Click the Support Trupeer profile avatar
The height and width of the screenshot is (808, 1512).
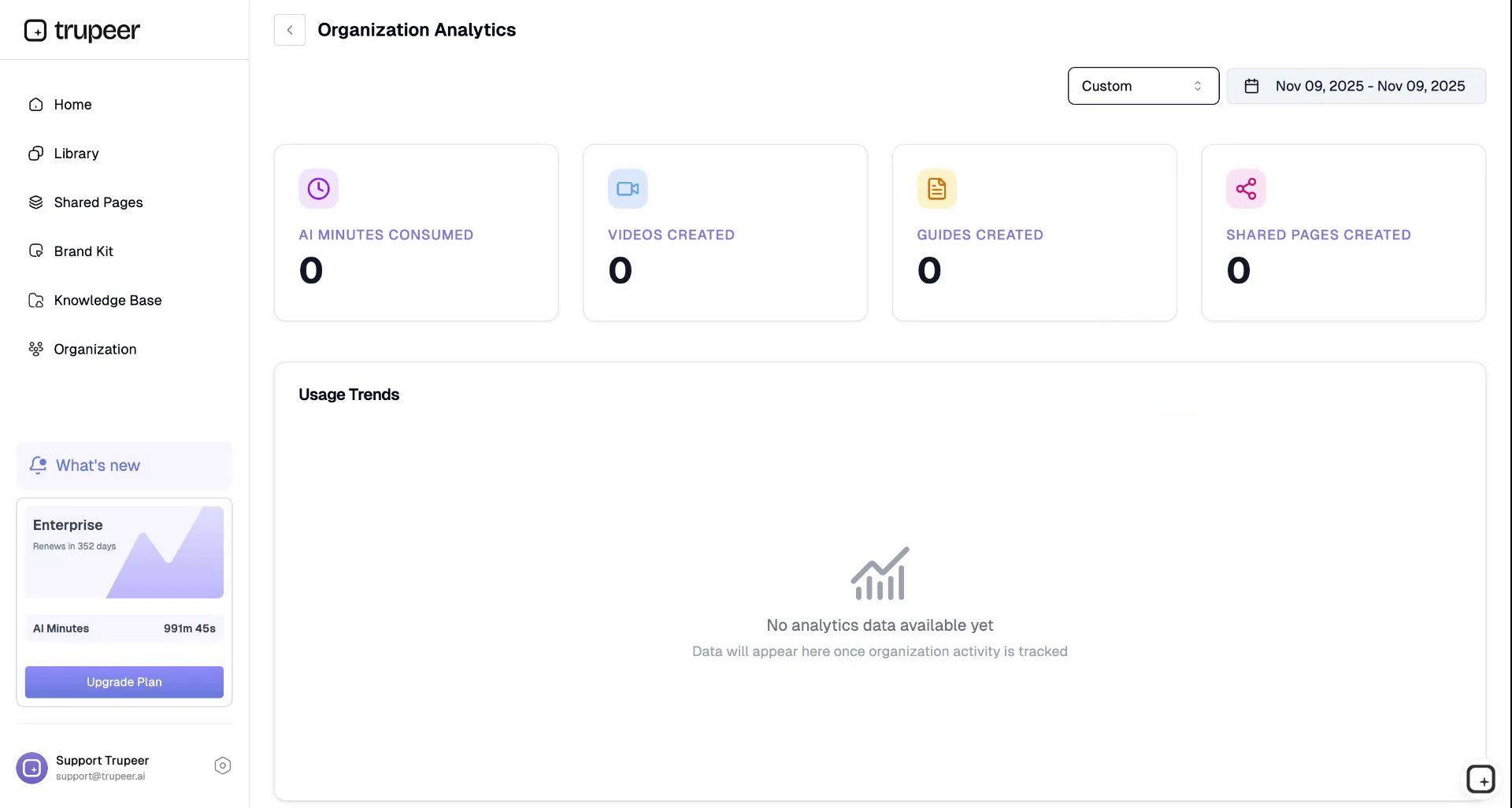pos(31,768)
